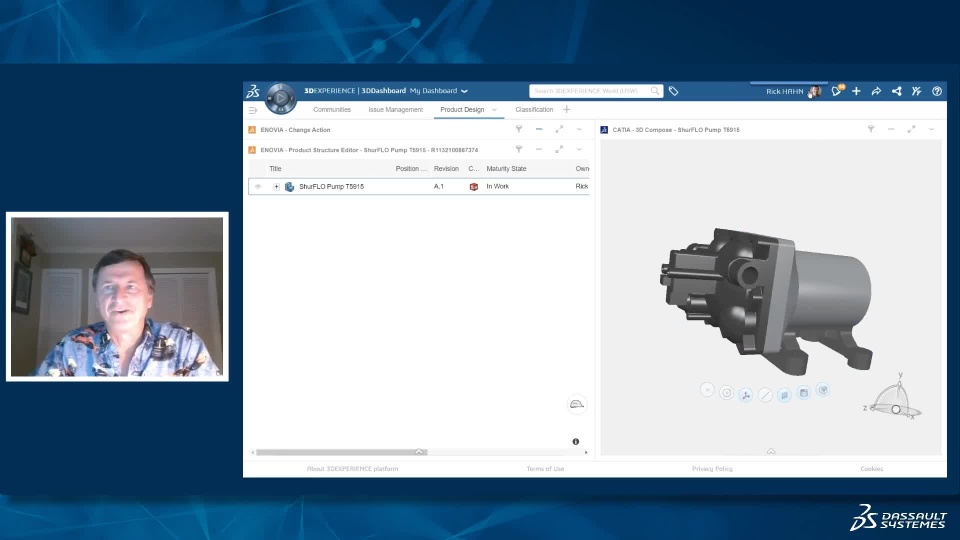Image resolution: width=960 pixels, height=540 pixels.
Task: Switch to the Classification tab
Action: point(534,110)
